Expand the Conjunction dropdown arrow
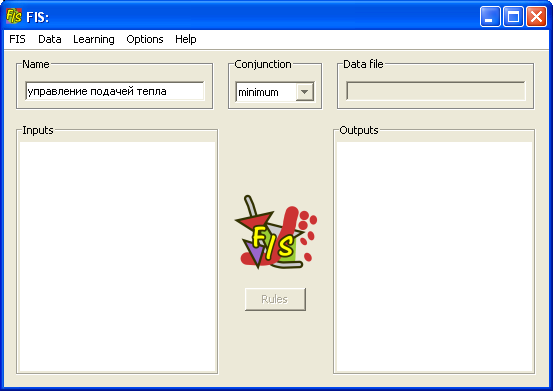Viewport: 553px width, 391px height. coord(304,92)
